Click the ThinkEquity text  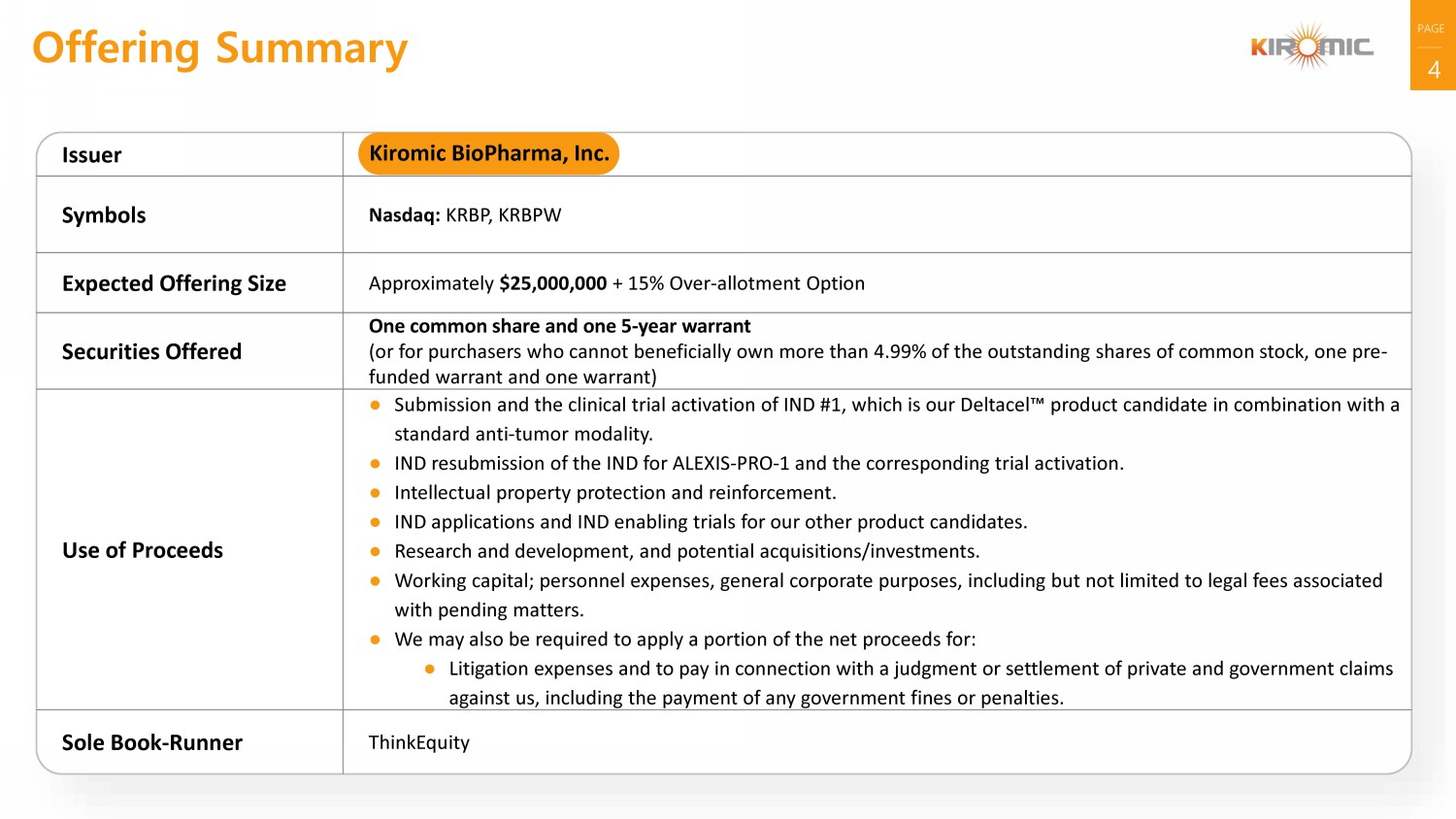418,742
